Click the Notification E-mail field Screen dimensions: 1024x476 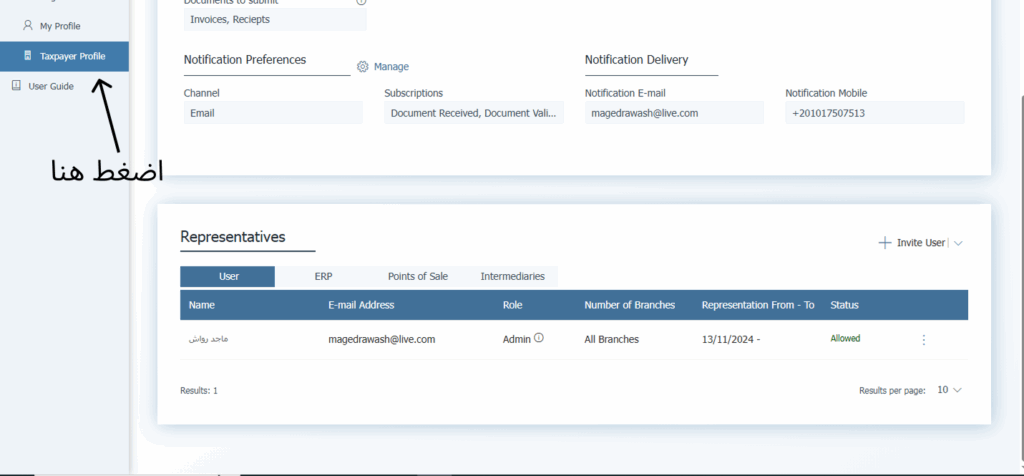pyautogui.click(x=674, y=113)
